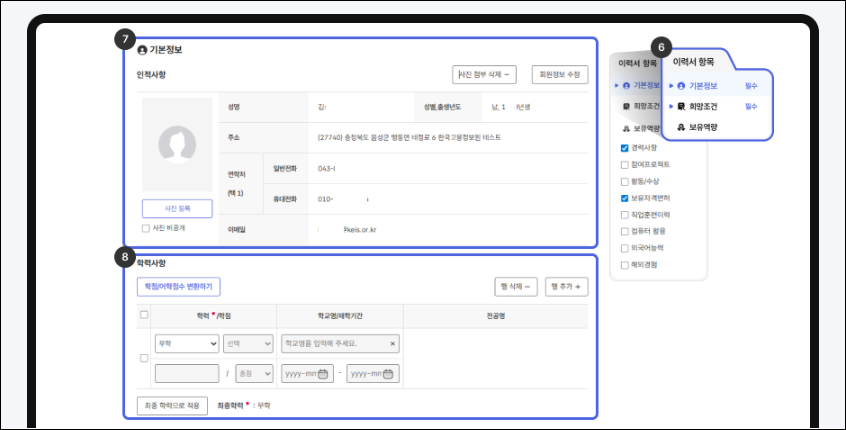Click the 주소 label cell

point(264,138)
